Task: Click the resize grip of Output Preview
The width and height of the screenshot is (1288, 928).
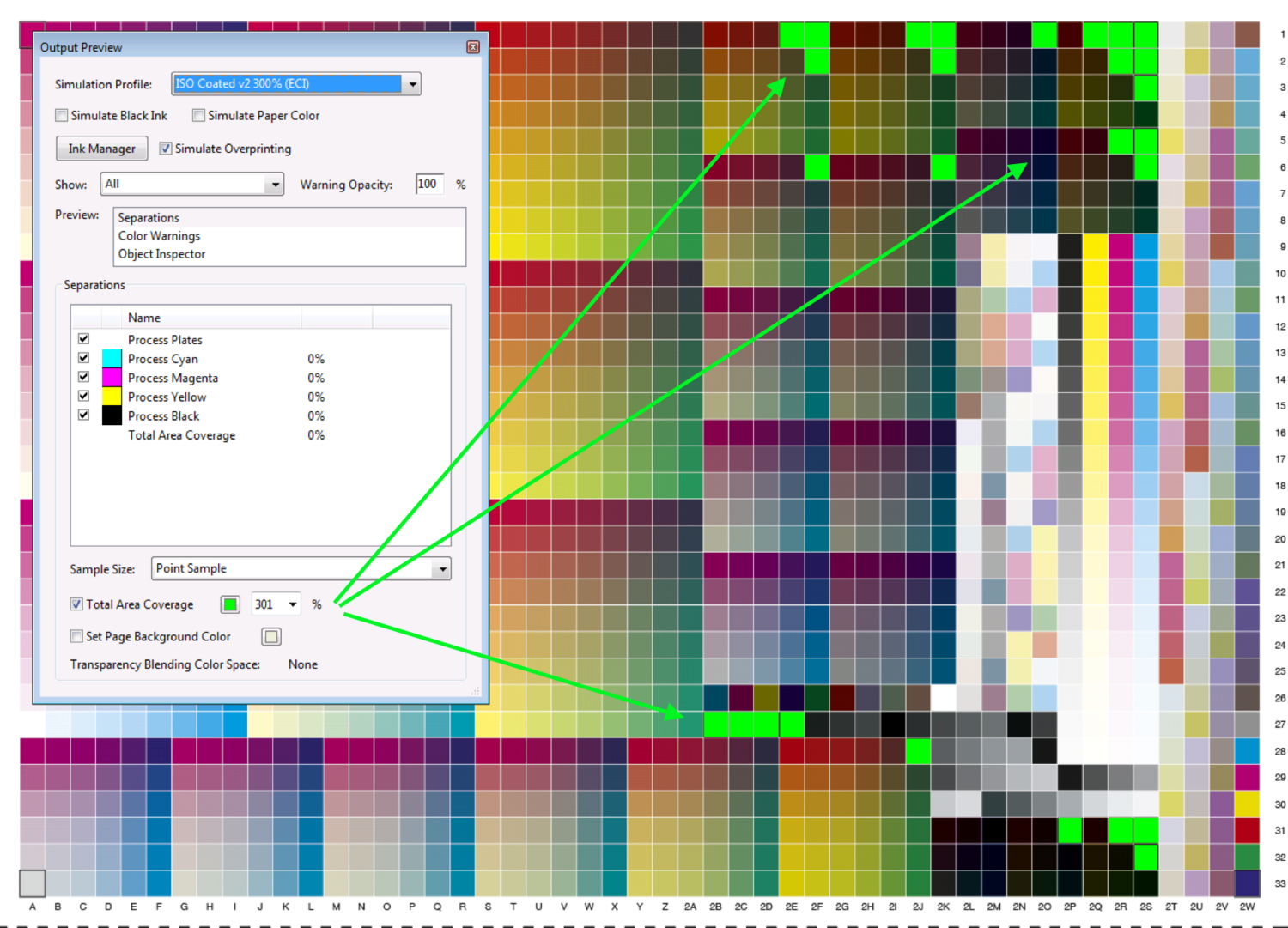Action: click(475, 691)
